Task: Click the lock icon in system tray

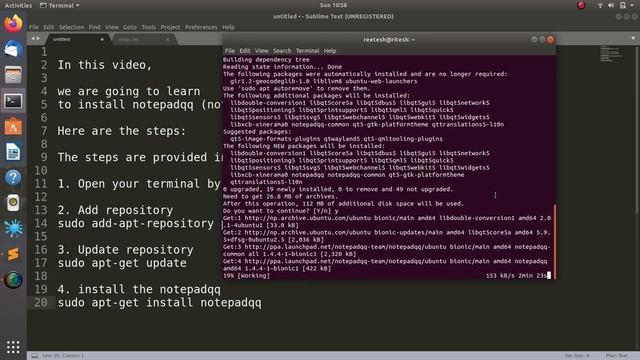Action: tap(623, 5)
